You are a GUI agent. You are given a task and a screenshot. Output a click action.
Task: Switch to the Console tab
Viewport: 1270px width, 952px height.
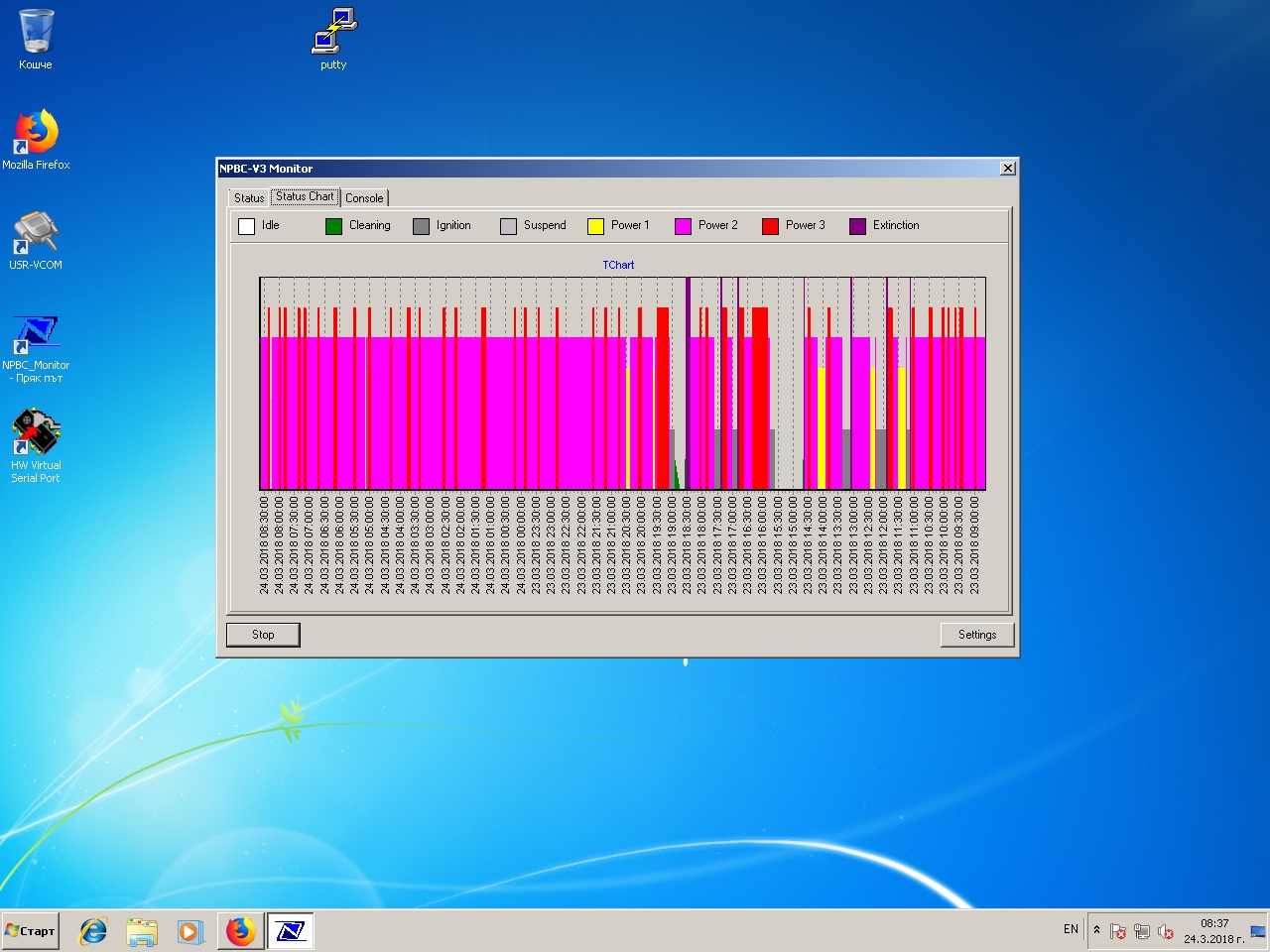[x=364, y=198]
